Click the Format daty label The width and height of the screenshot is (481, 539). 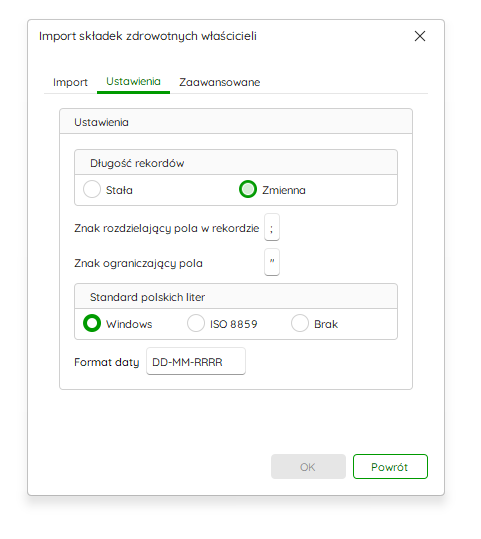(x=107, y=362)
